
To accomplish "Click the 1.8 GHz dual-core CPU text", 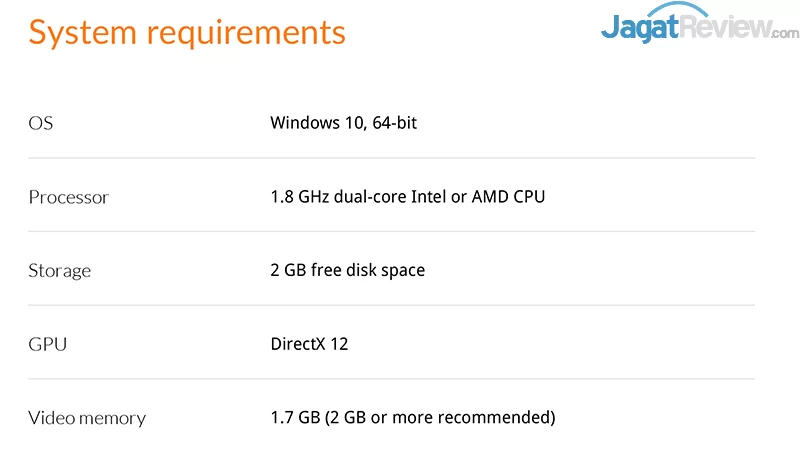I will 407,197.
